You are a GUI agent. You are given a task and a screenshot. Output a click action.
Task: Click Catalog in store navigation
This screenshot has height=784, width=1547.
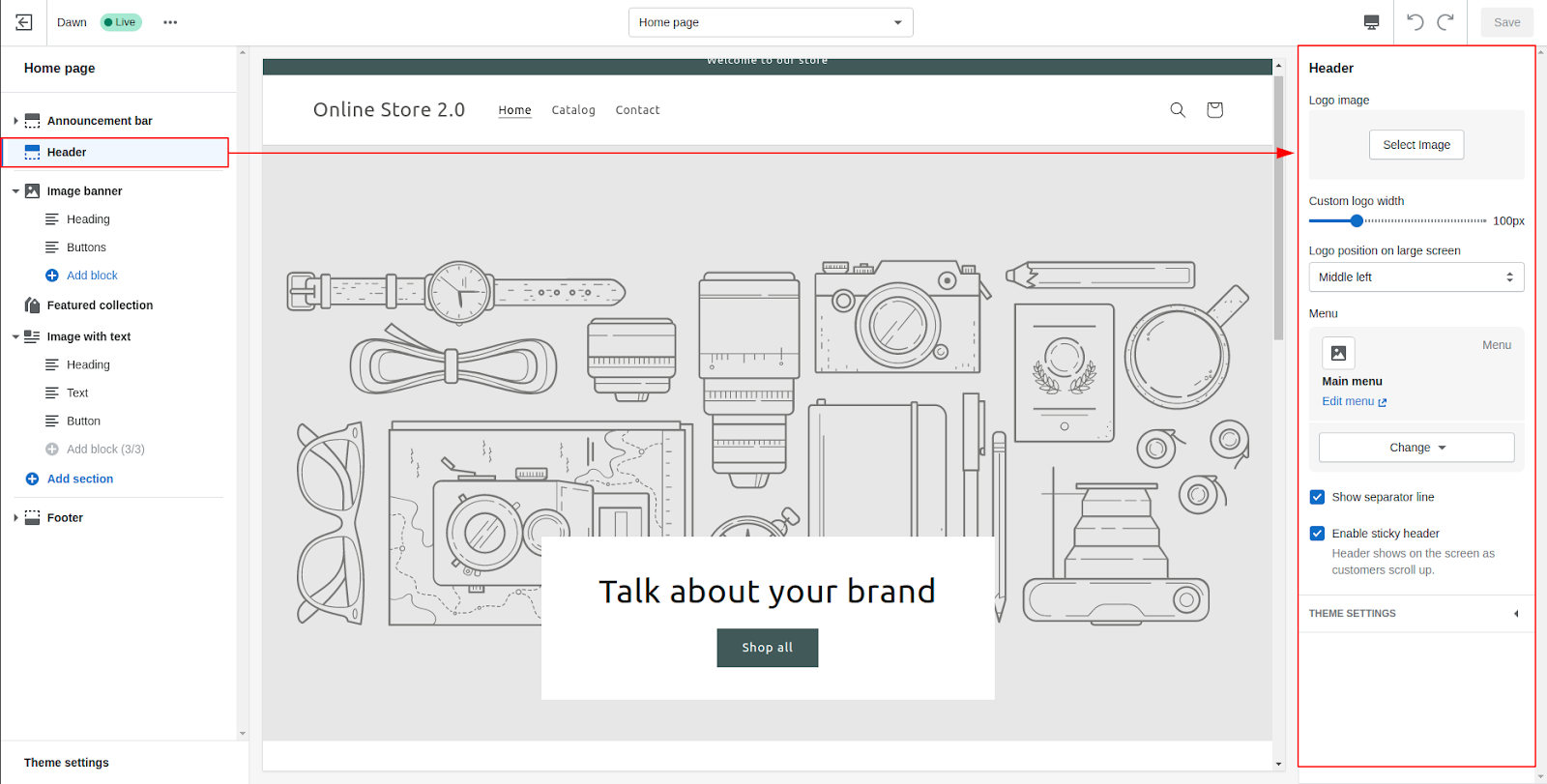coord(573,110)
